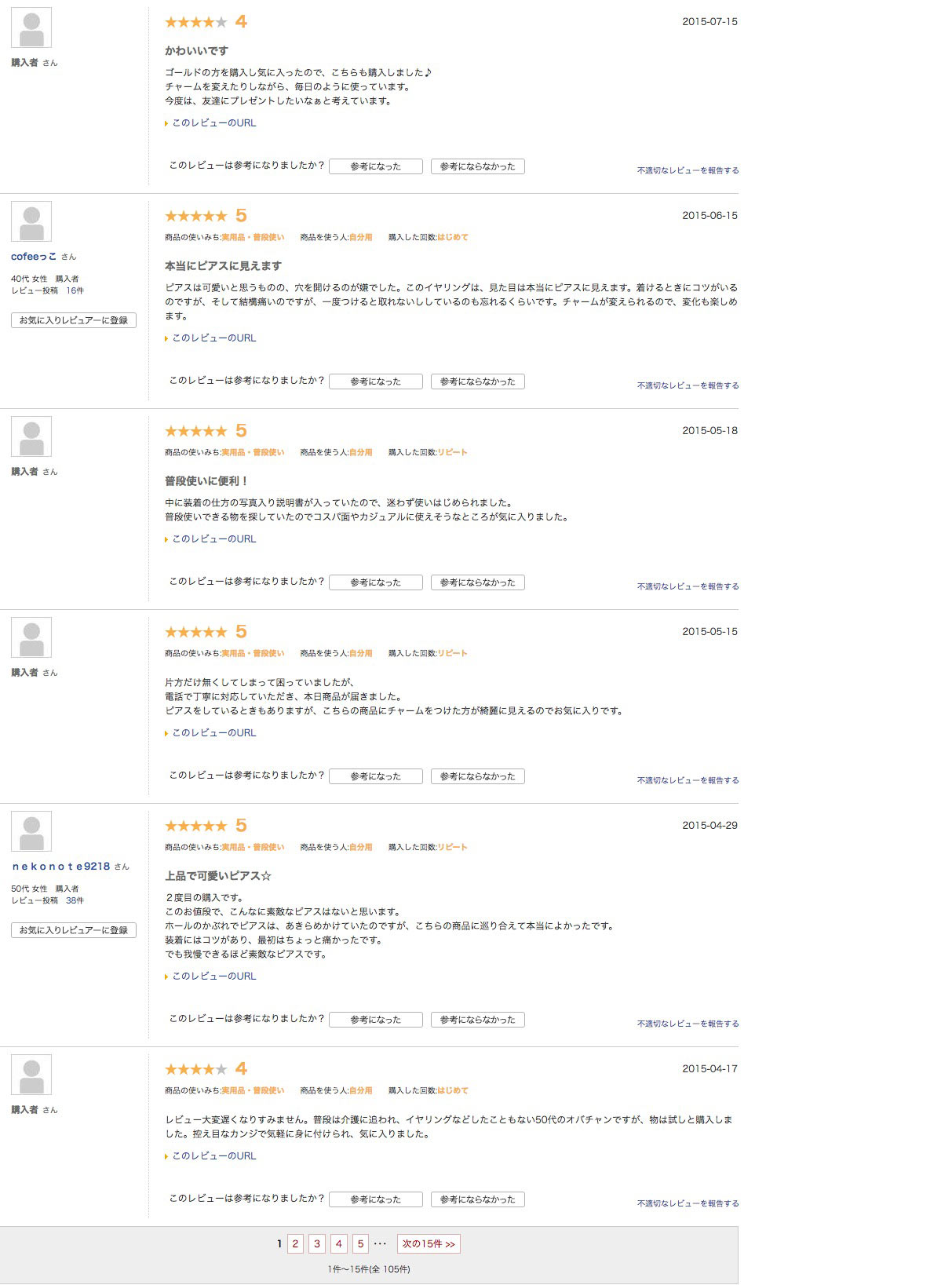The image size is (952, 1285).
Task: Go to the next 15 reviews
Action: tap(429, 1243)
